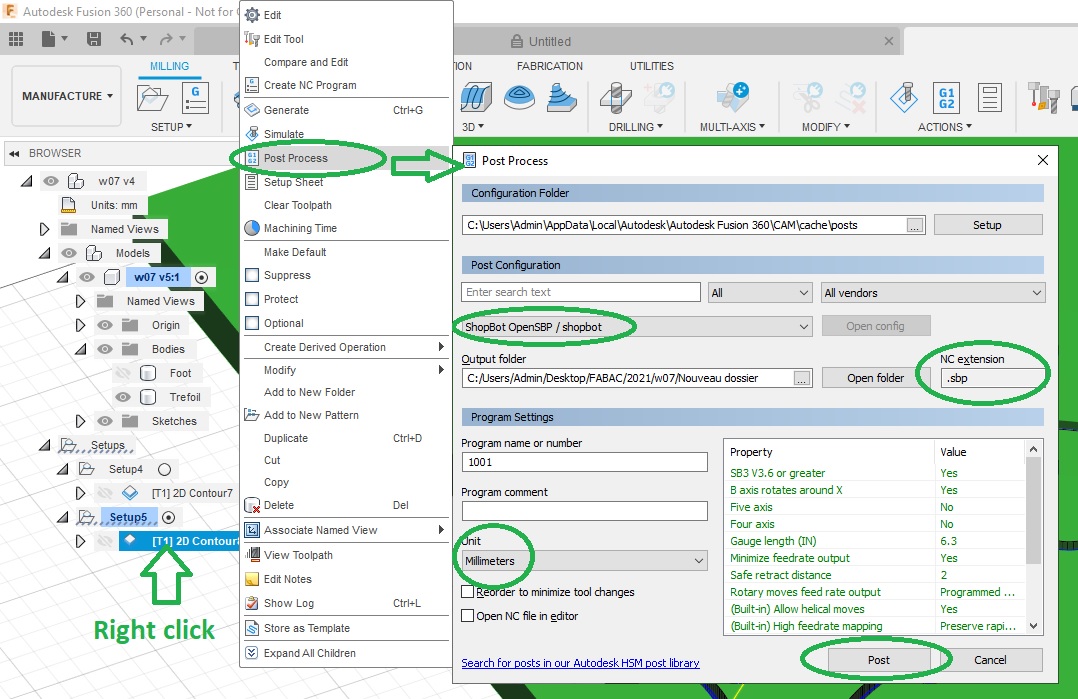Toggle visibility of Sketches folder
This screenshot has width=1078, height=699.
[x=104, y=421]
